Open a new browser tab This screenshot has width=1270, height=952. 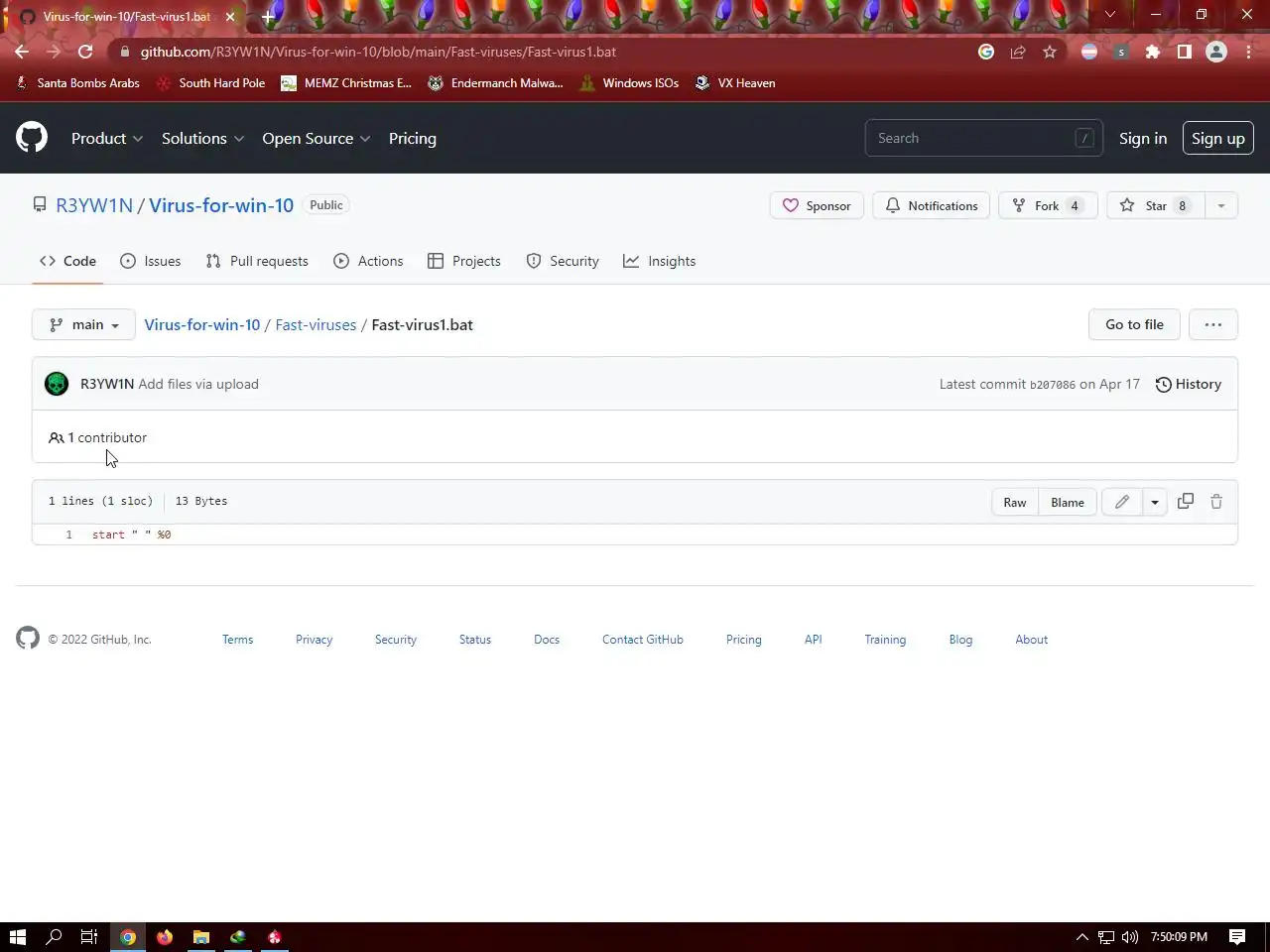click(268, 17)
